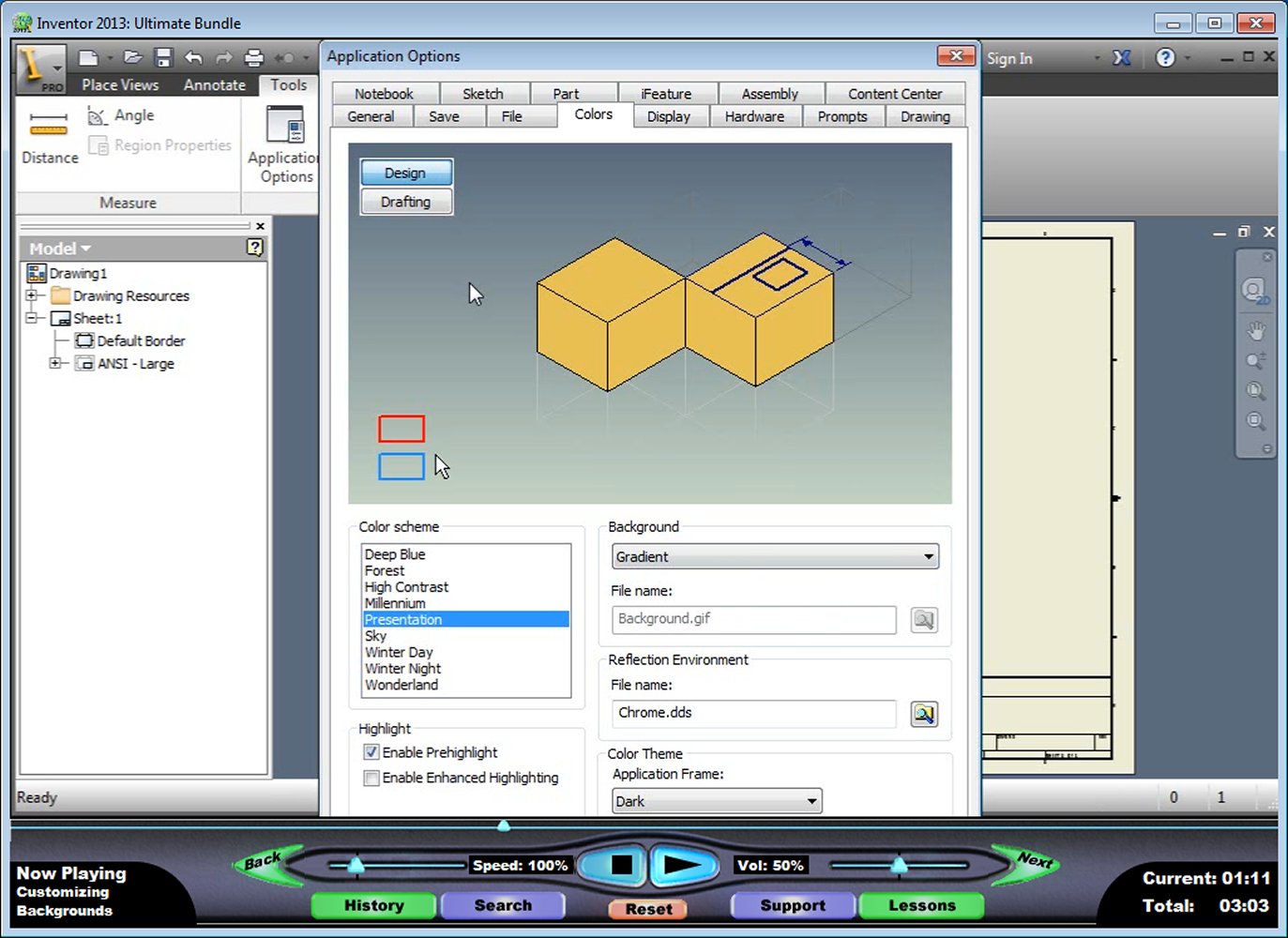The height and width of the screenshot is (938, 1288).
Task: Click the Reset button in player
Action: [x=648, y=908]
